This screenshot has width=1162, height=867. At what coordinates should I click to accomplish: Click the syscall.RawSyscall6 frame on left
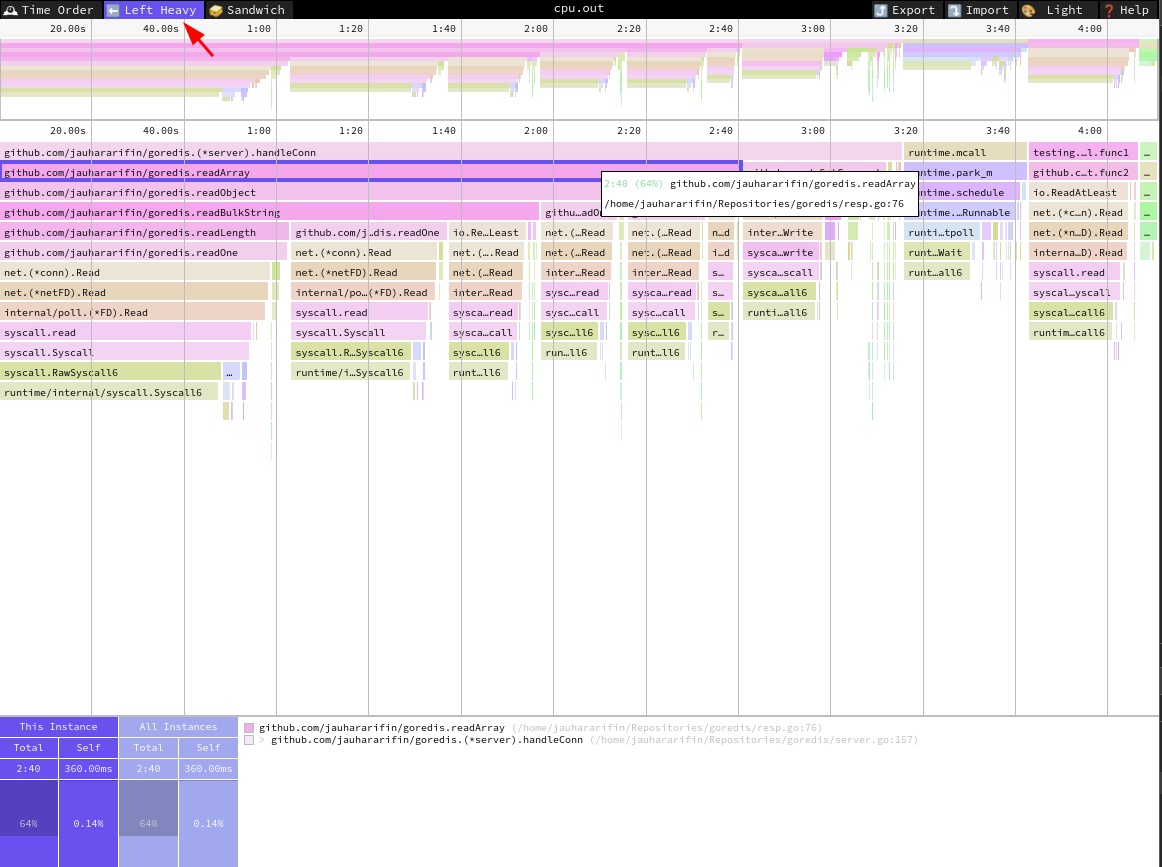[x=110, y=372]
